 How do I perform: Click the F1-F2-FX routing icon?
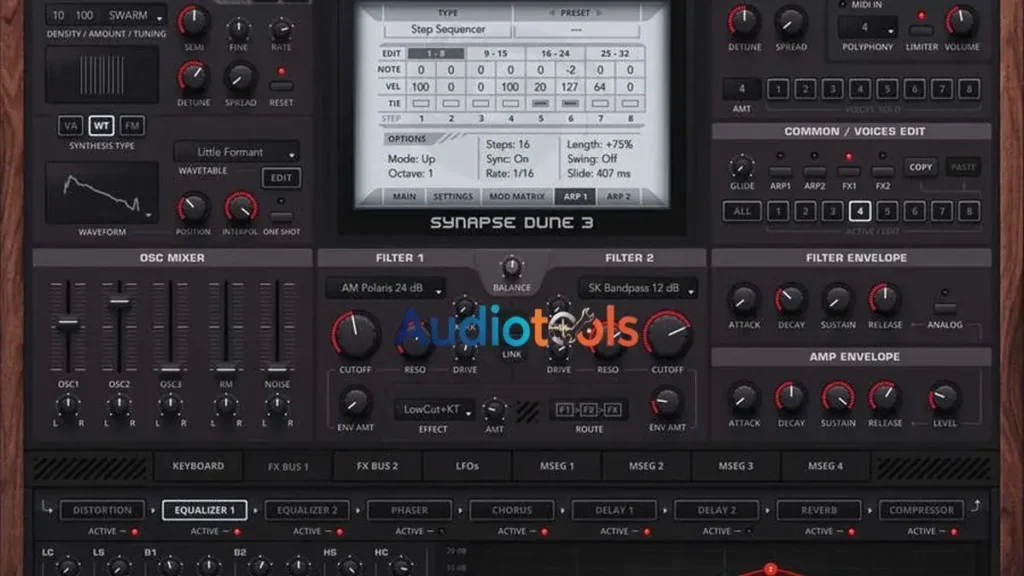pyautogui.click(x=587, y=408)
